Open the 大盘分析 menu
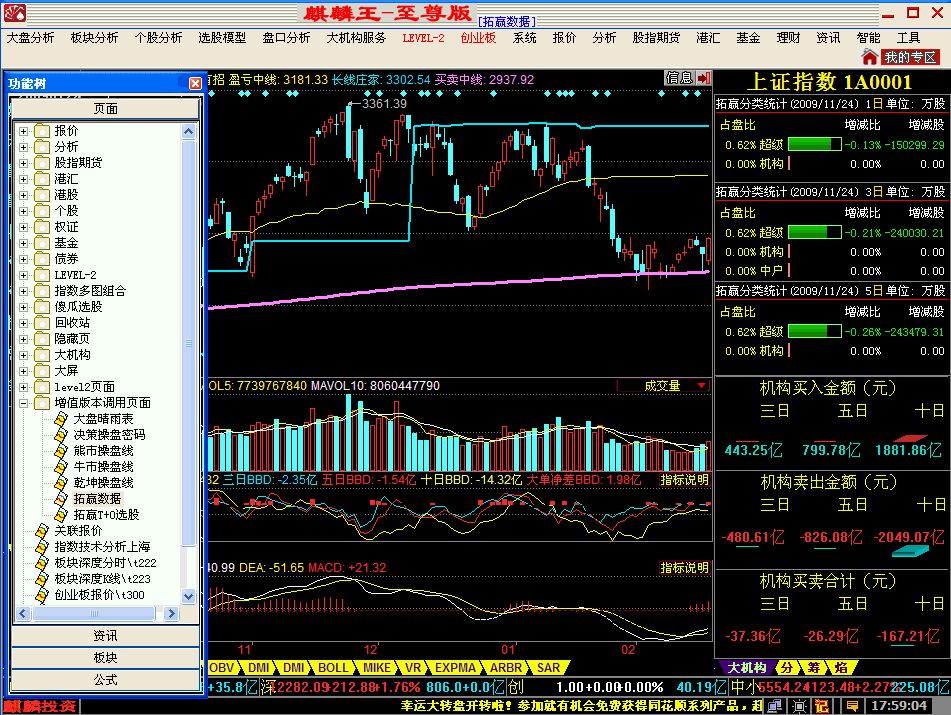 coord(30,38)
